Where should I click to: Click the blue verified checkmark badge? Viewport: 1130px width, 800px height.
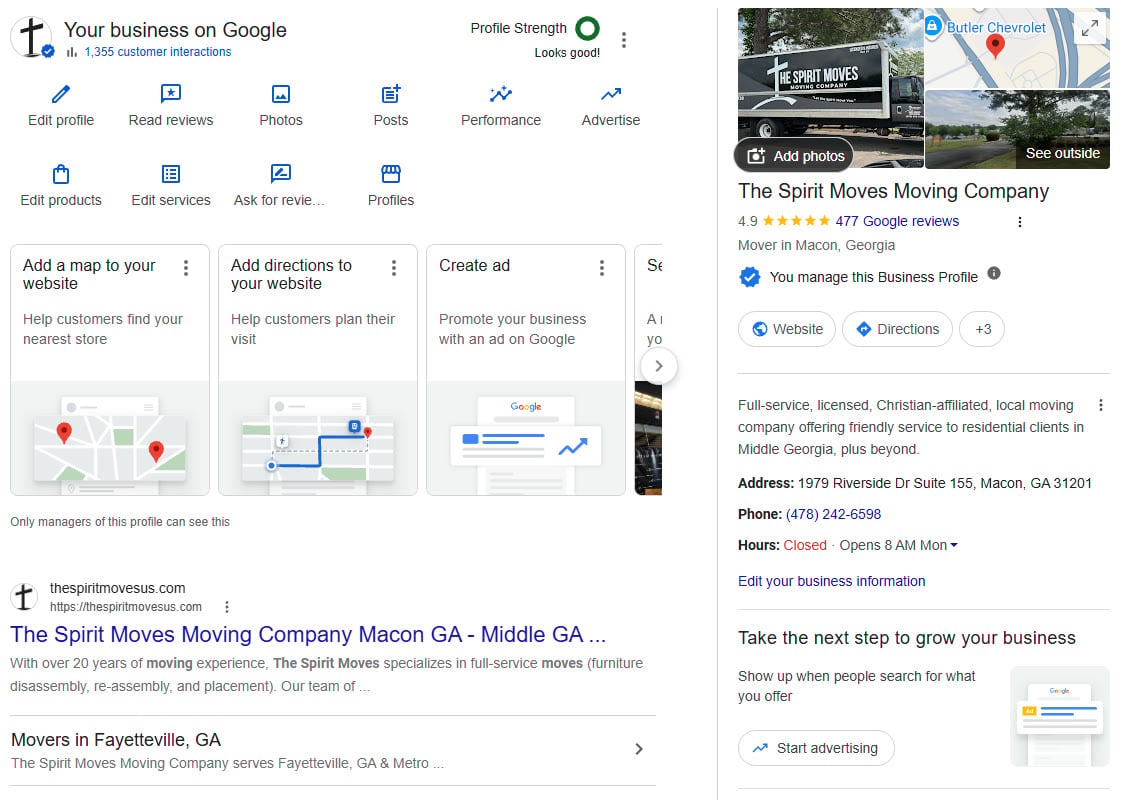click(x=749, y=277)
